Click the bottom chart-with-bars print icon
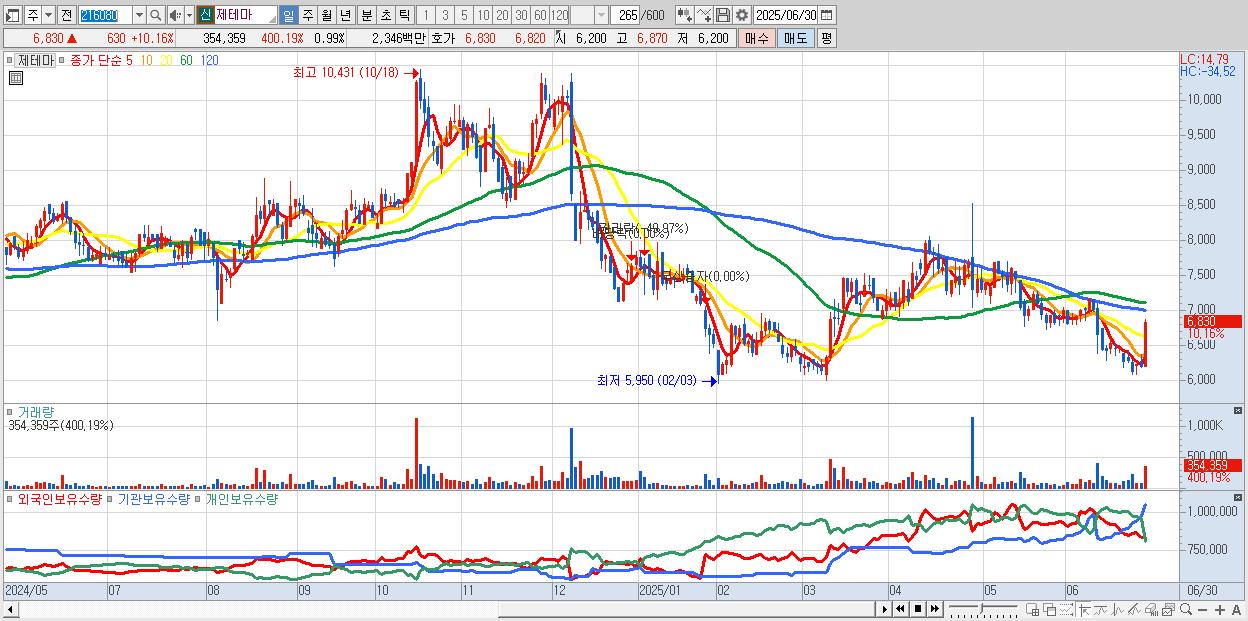1248x621 pixels. [1151, 609]
